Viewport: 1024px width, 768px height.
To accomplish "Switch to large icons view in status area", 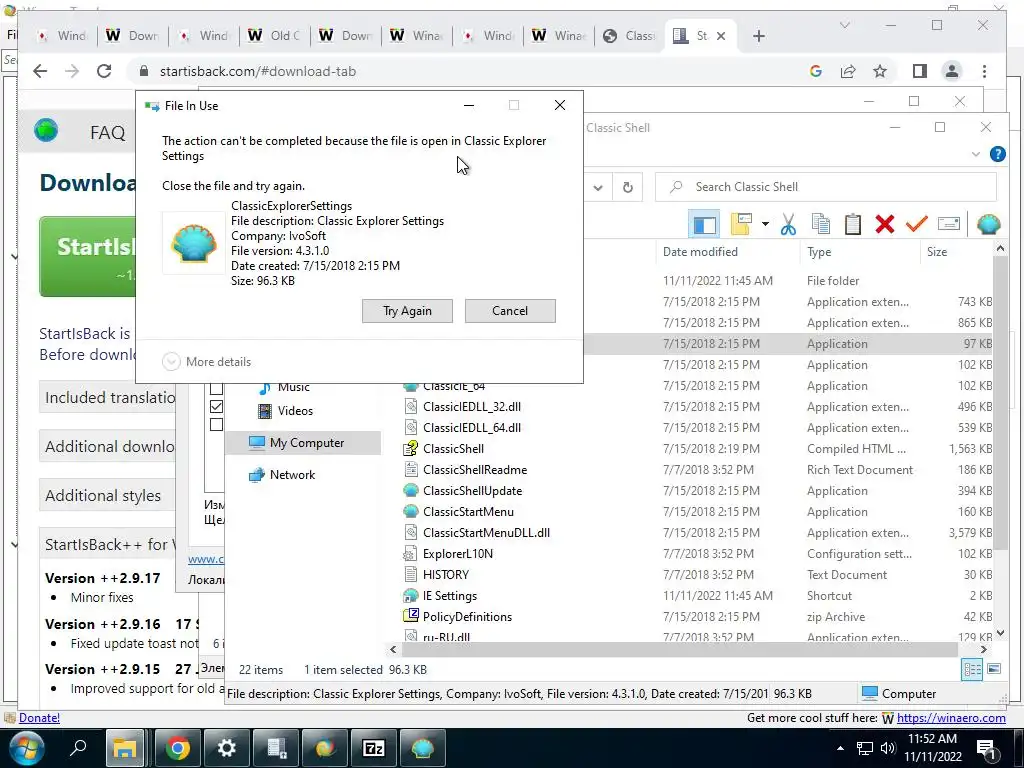I will [x=994, y=669].
